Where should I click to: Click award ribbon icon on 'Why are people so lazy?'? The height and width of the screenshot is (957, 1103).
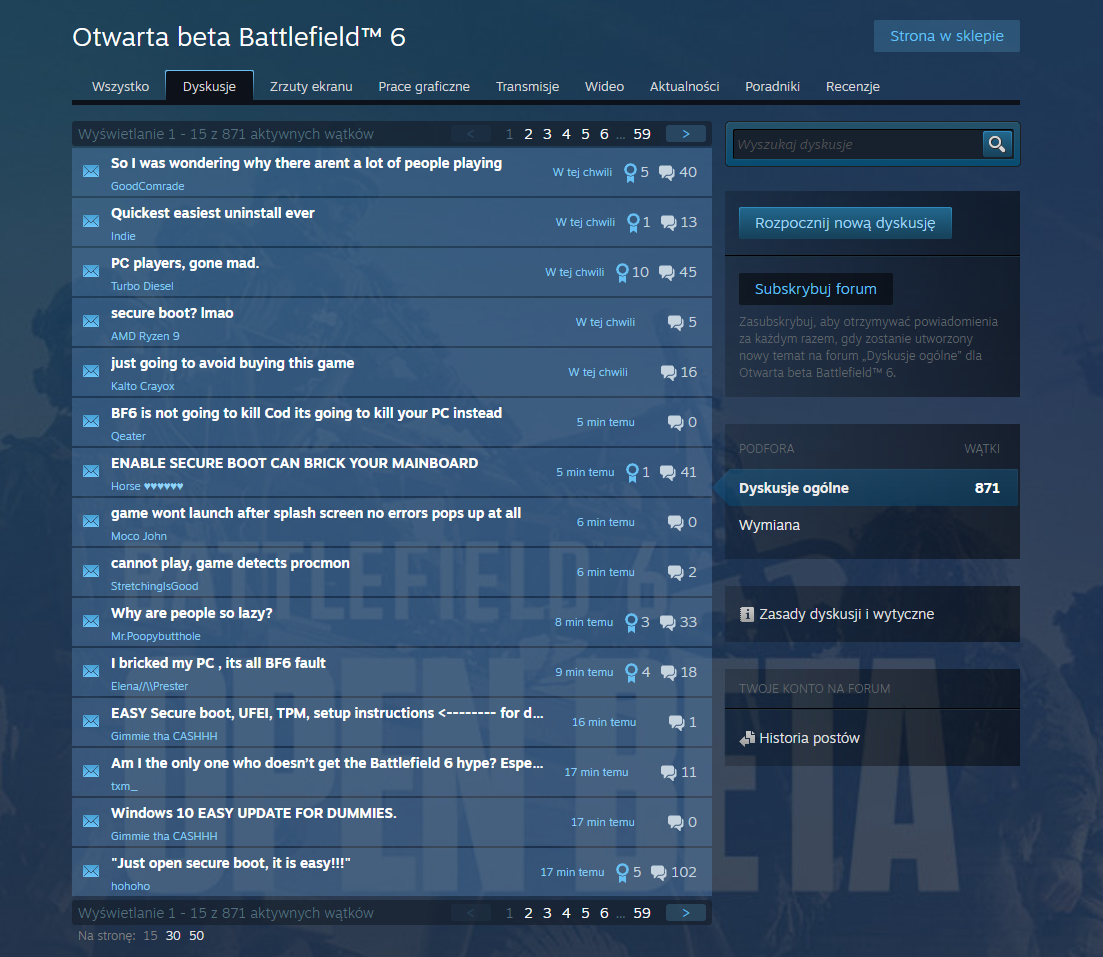[631, 622]
